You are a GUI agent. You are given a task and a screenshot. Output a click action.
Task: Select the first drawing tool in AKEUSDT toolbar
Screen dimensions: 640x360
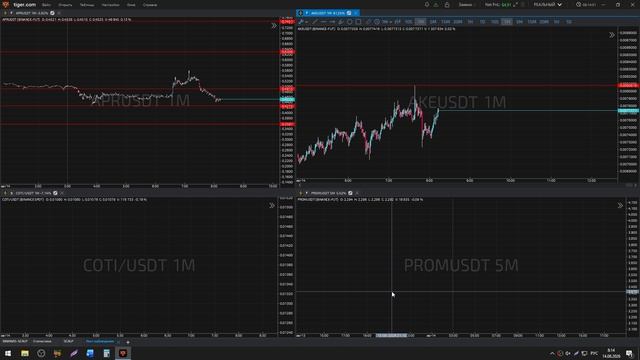[x=301, y=22]
